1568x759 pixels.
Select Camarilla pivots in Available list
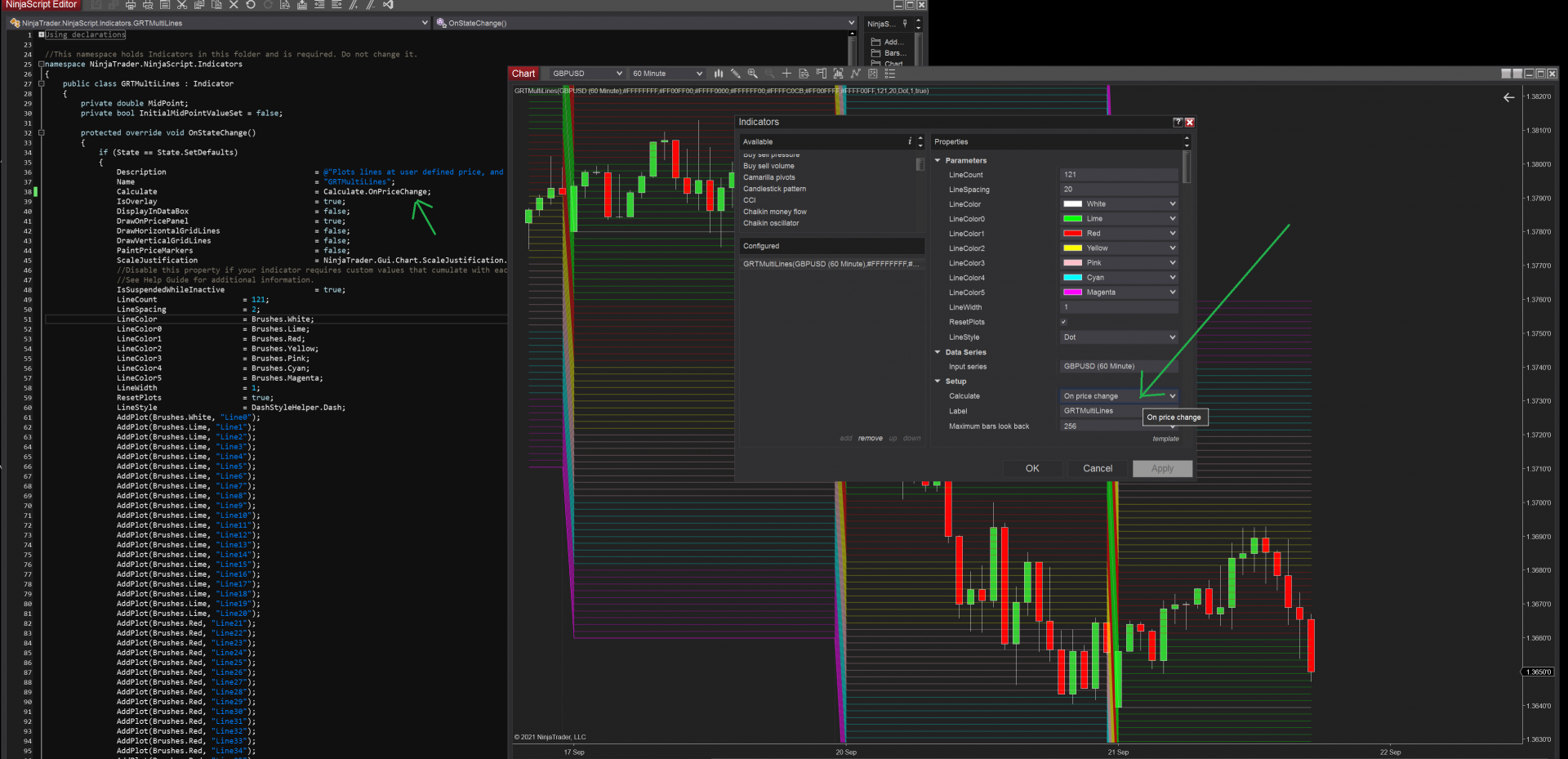[768, 177]
